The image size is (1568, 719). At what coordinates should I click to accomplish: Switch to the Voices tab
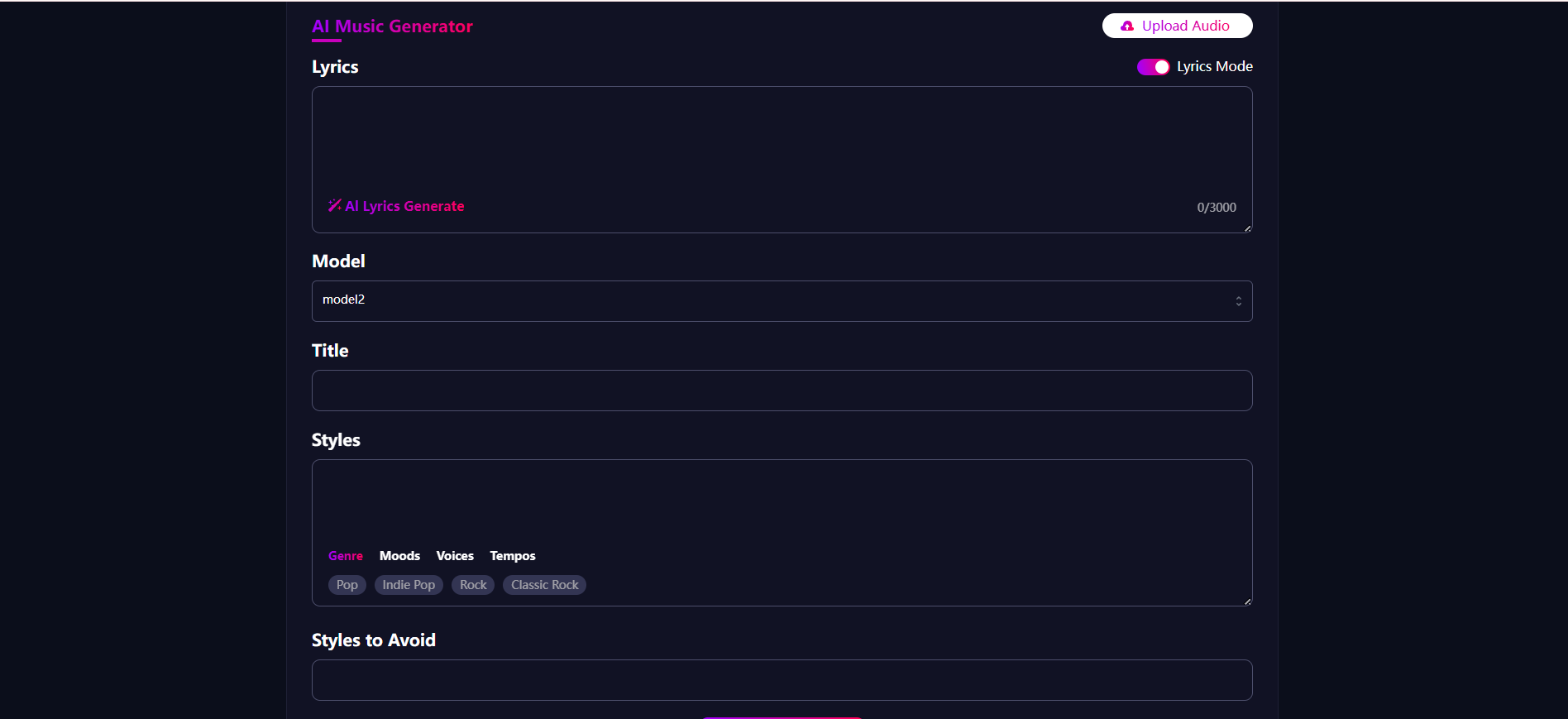[455, 556]
